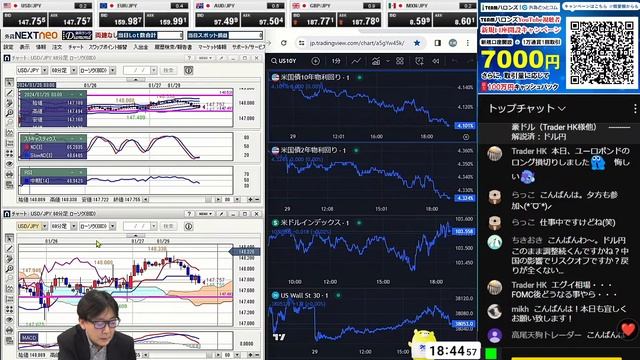The width and height of the screenshot is (640, 360).
Task: Open the チャート menu
Action: [x=76, y=47]
